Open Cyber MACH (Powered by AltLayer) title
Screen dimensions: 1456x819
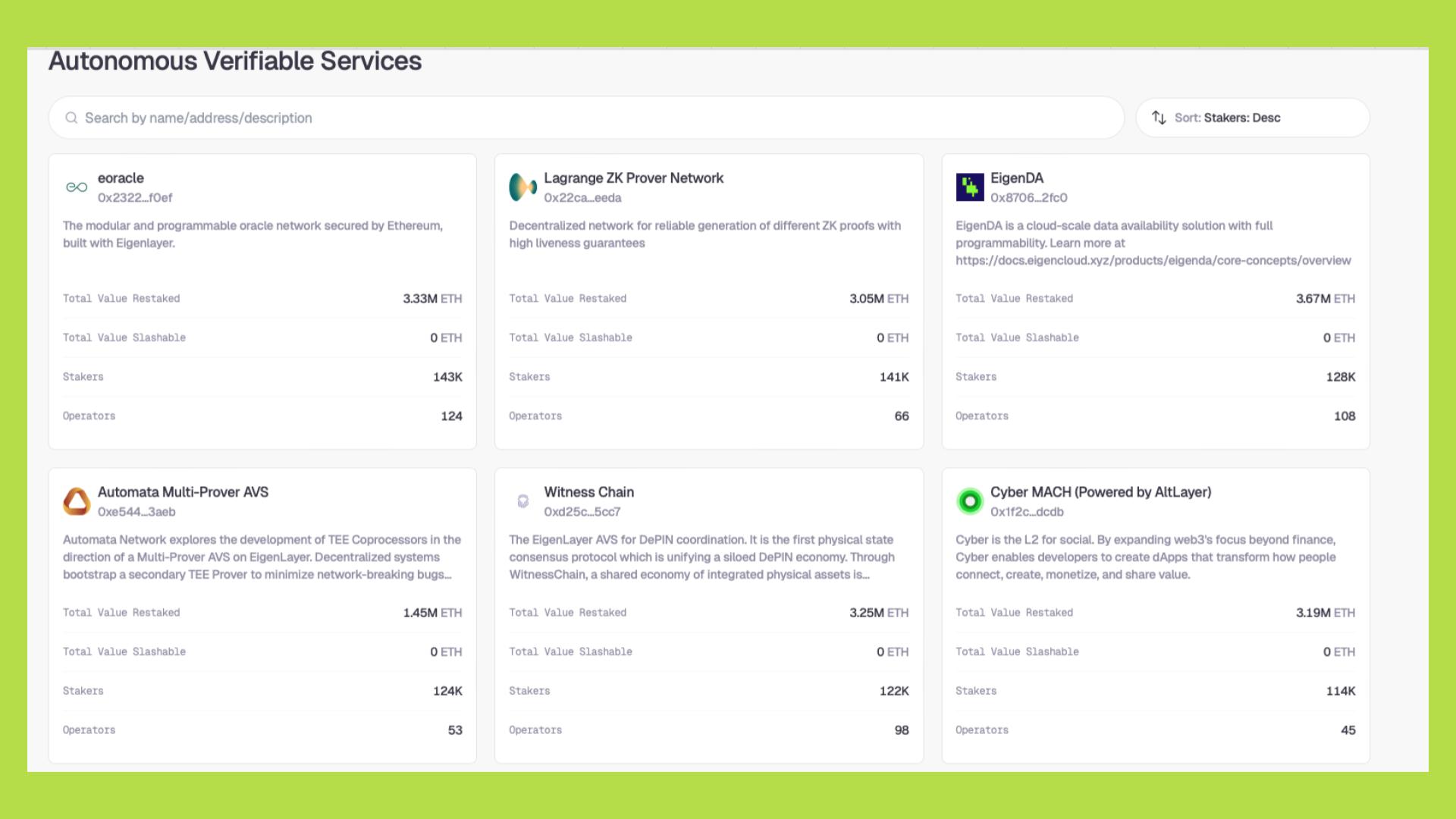coord(1100,492)
